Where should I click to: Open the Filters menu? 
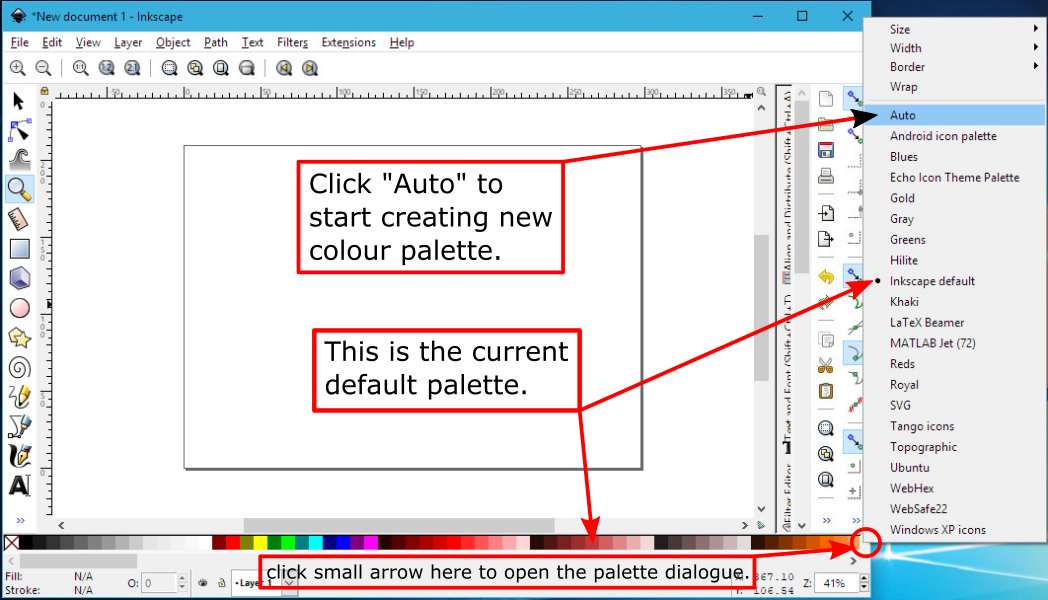pos(292,42)
